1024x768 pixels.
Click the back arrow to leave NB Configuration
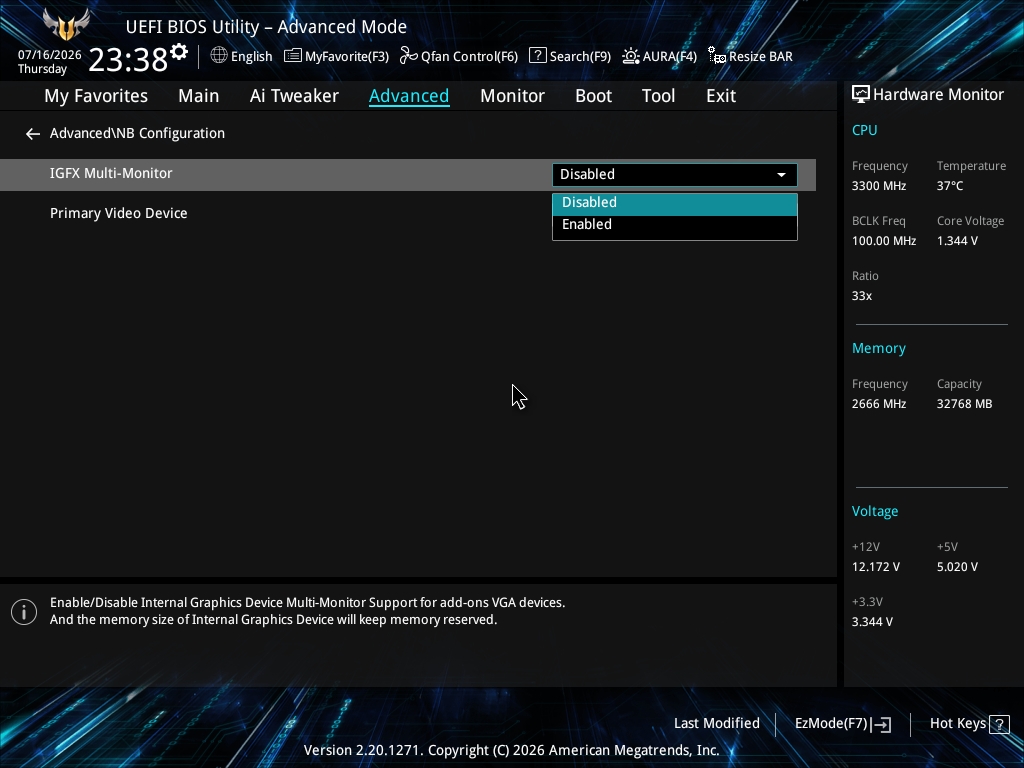(x=33, y=134)
